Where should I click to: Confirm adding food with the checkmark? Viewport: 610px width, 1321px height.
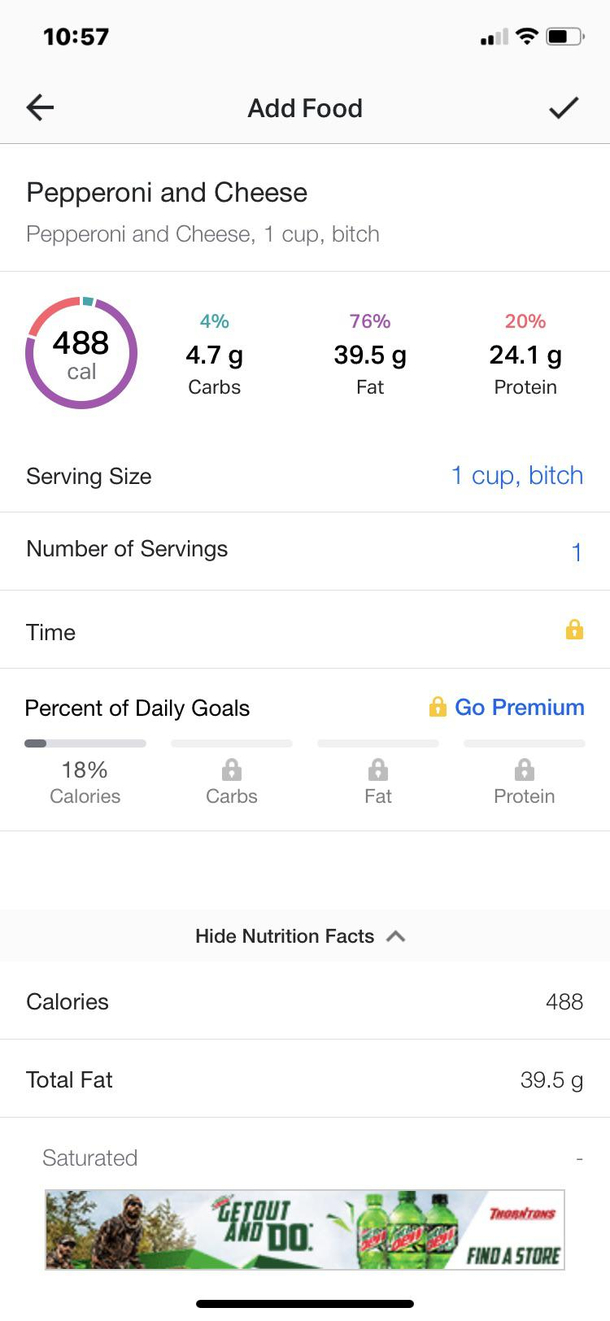click(564, 108)
